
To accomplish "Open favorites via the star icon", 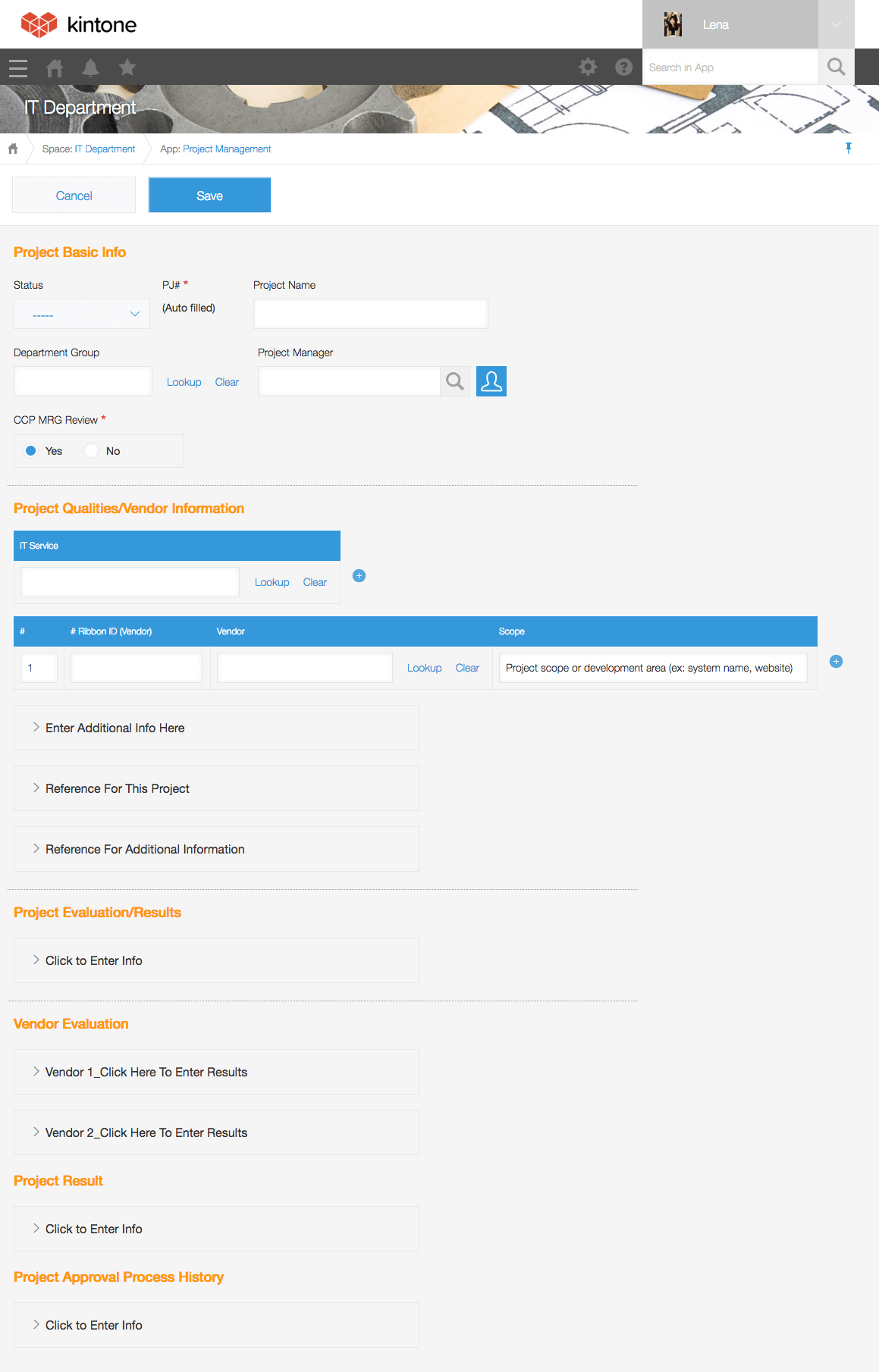I will pos(127,68).
